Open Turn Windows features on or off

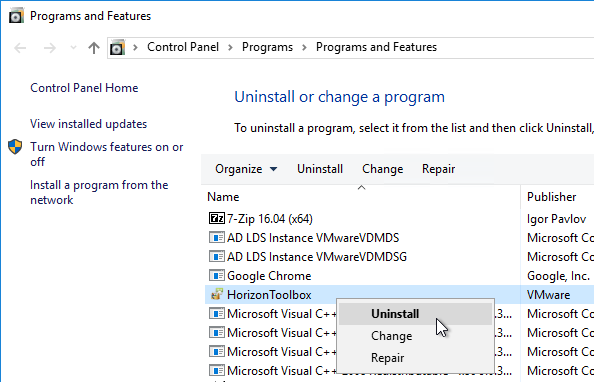106,154
